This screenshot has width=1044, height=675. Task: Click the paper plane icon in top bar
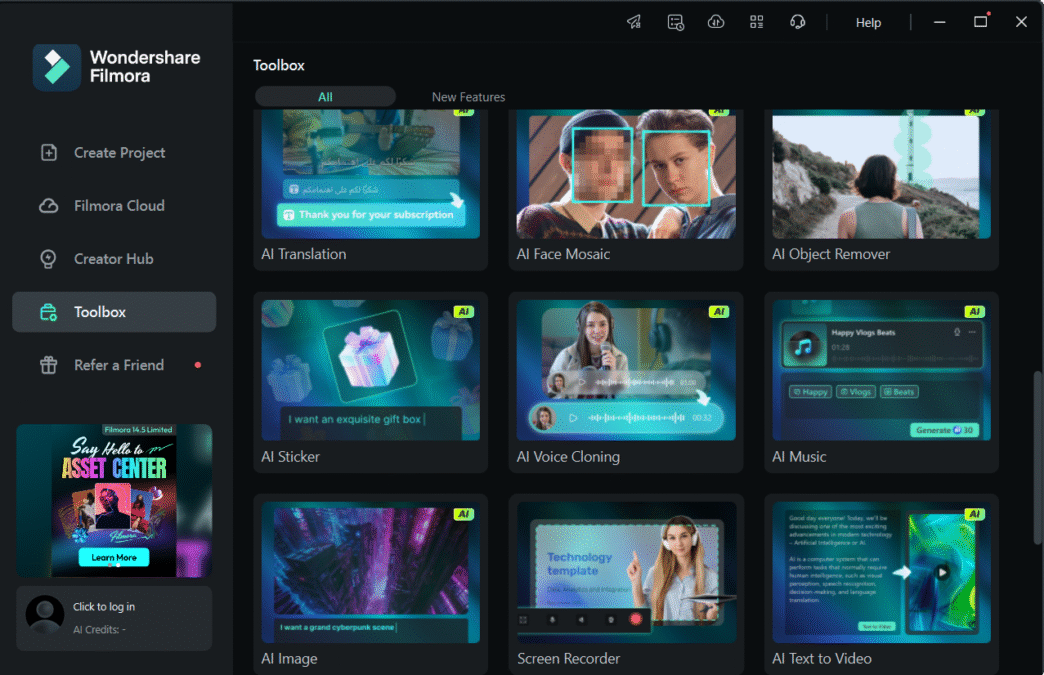pyautogui.click(x=634, y=22)
